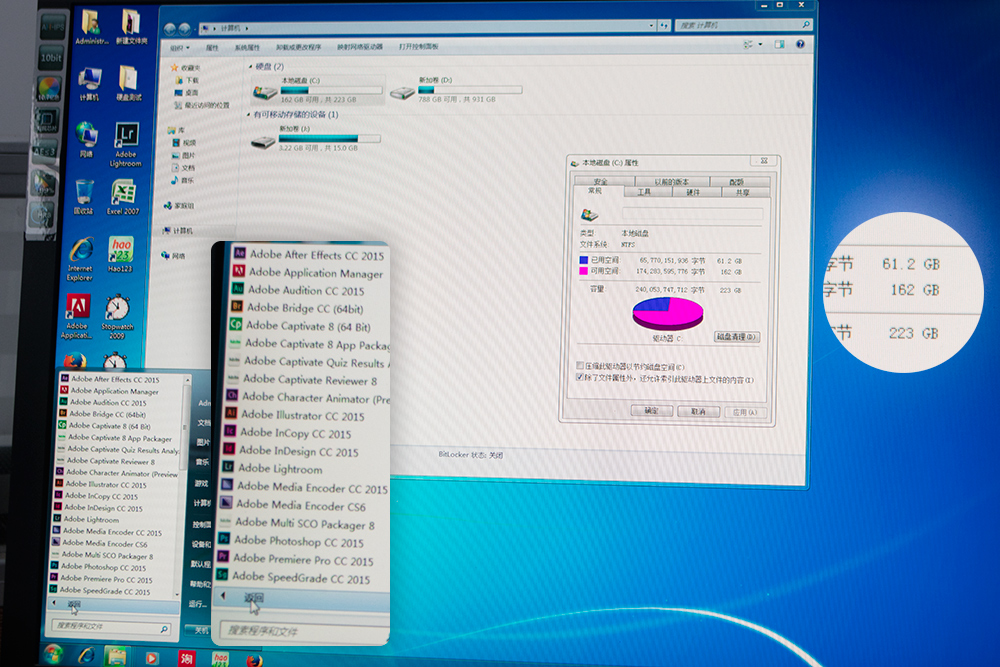Enable the compress this drive checkbox

581,366
